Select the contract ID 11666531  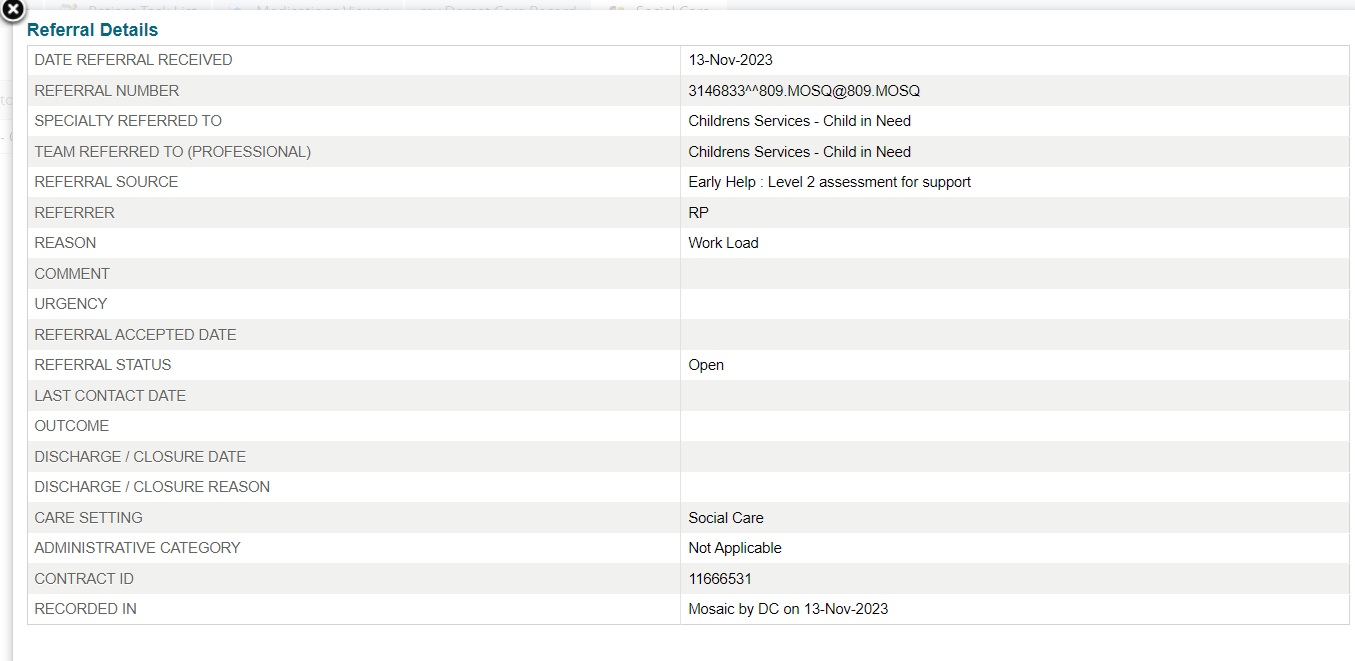(x=720, y=579)
